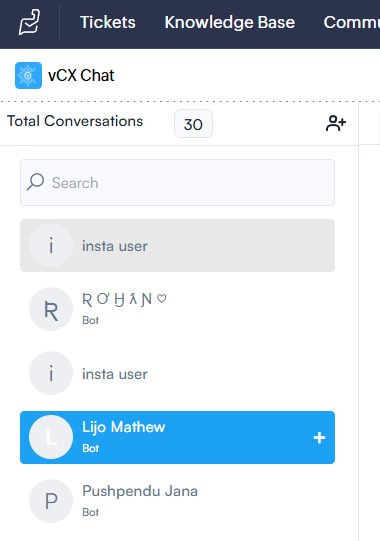Open the Knowledge Base tab
The height and width of the screenshot is (541, 380).
point(230,22)
